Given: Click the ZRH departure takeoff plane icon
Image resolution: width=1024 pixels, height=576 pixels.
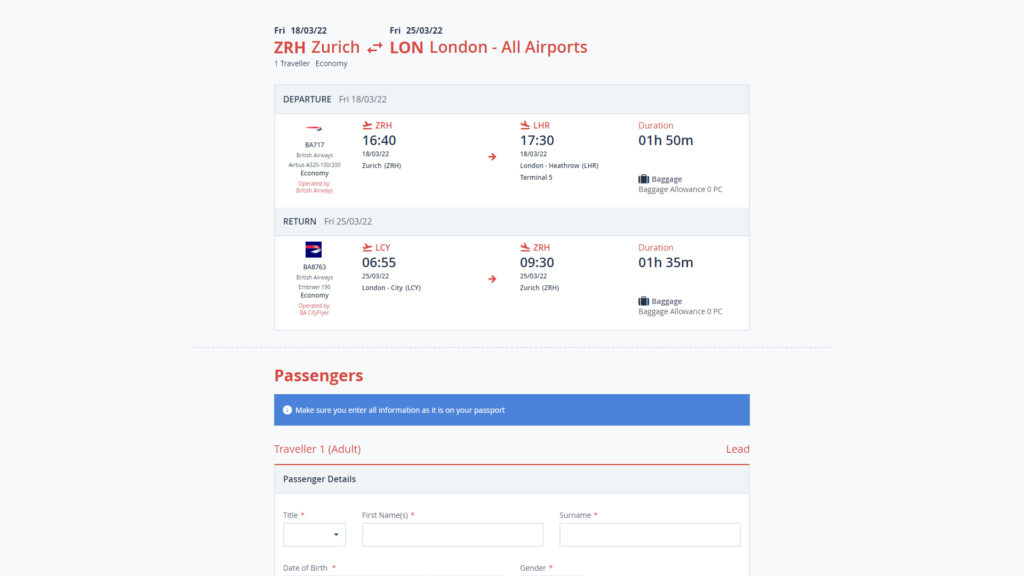Looking at the screenshot, I should 367,125.
